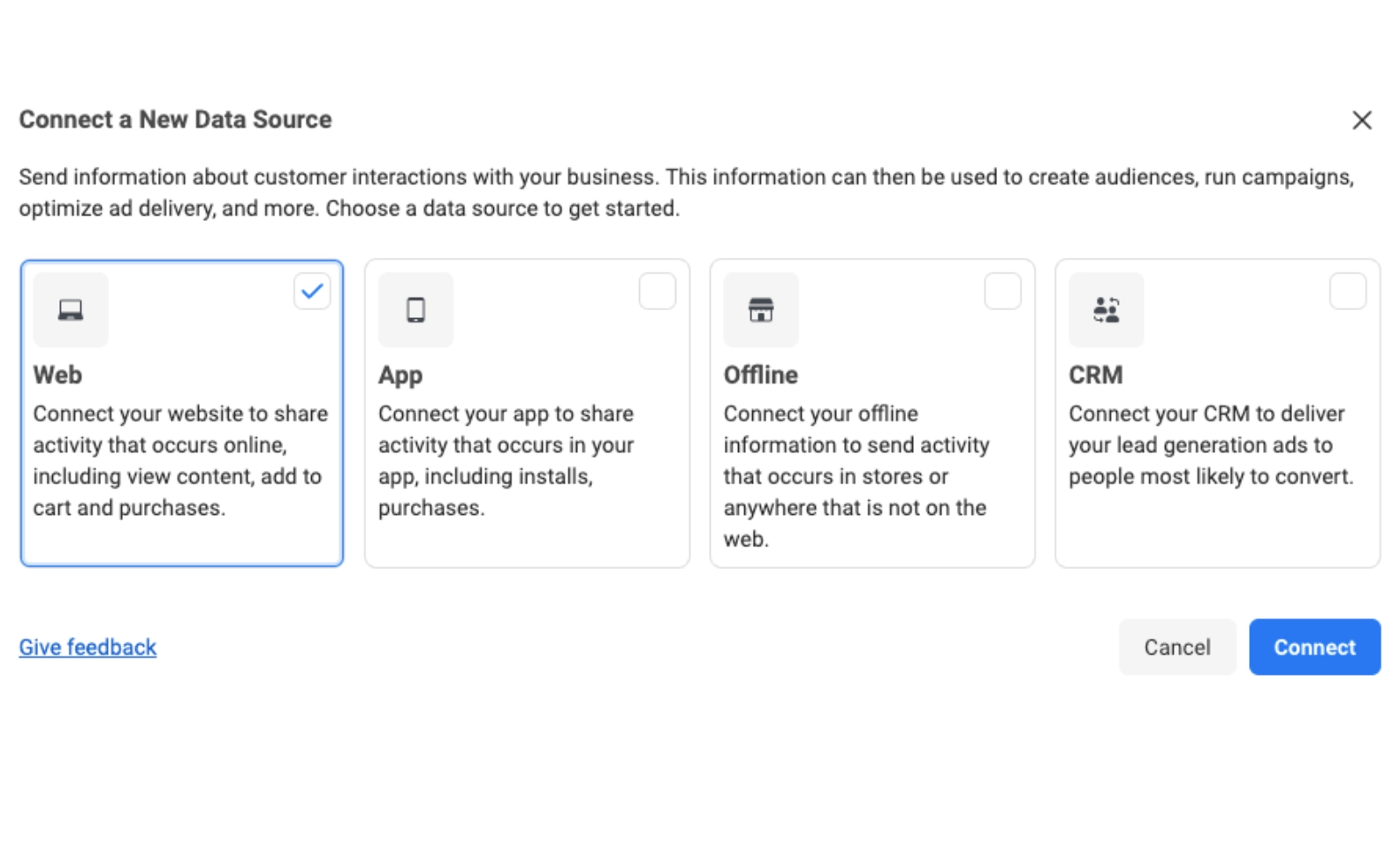Close the Connect a New Data Source dialog
The image size is (1400, 841).
click(1361, 120)
